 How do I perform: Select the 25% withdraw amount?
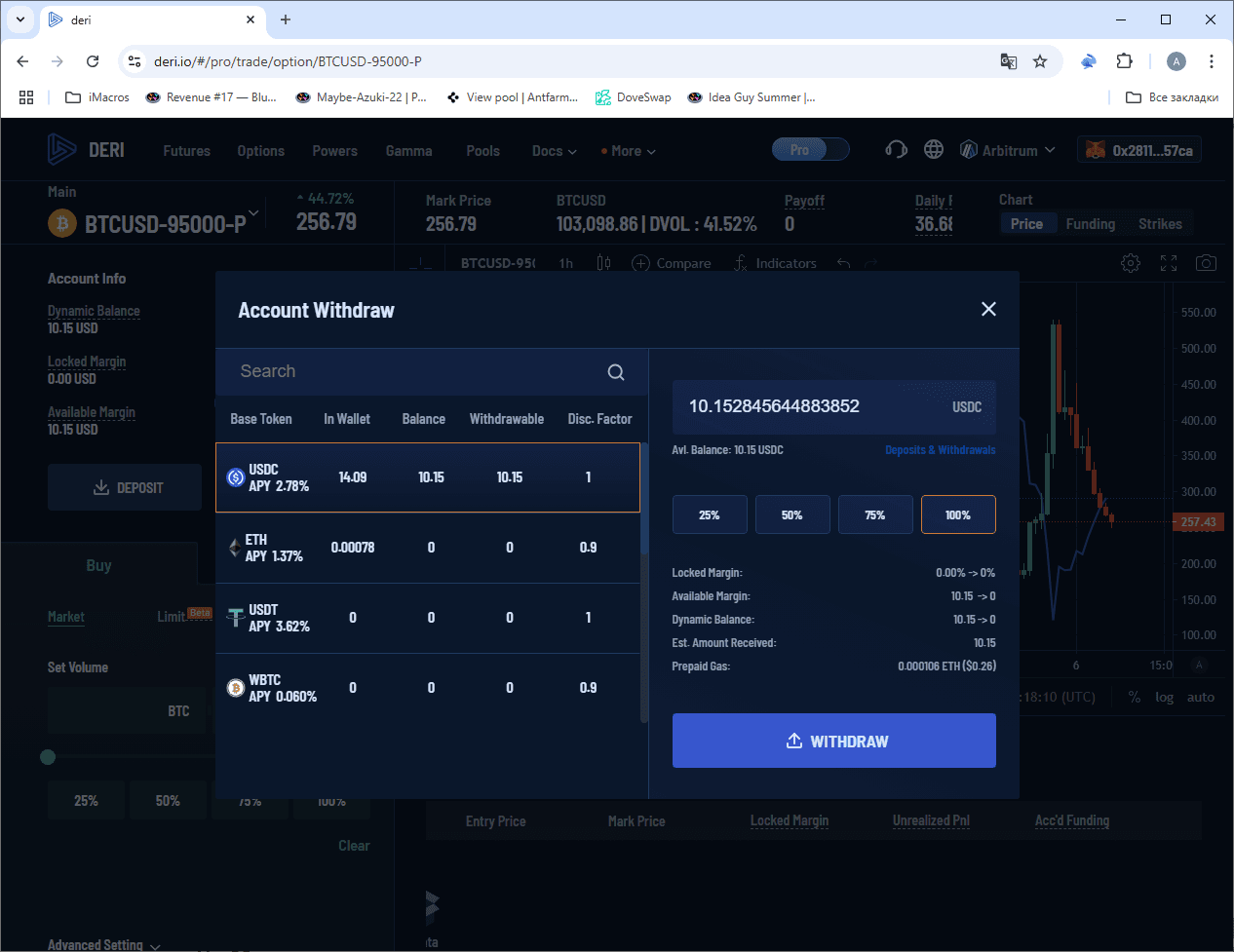pyautogui.click(x=710, y=514)
